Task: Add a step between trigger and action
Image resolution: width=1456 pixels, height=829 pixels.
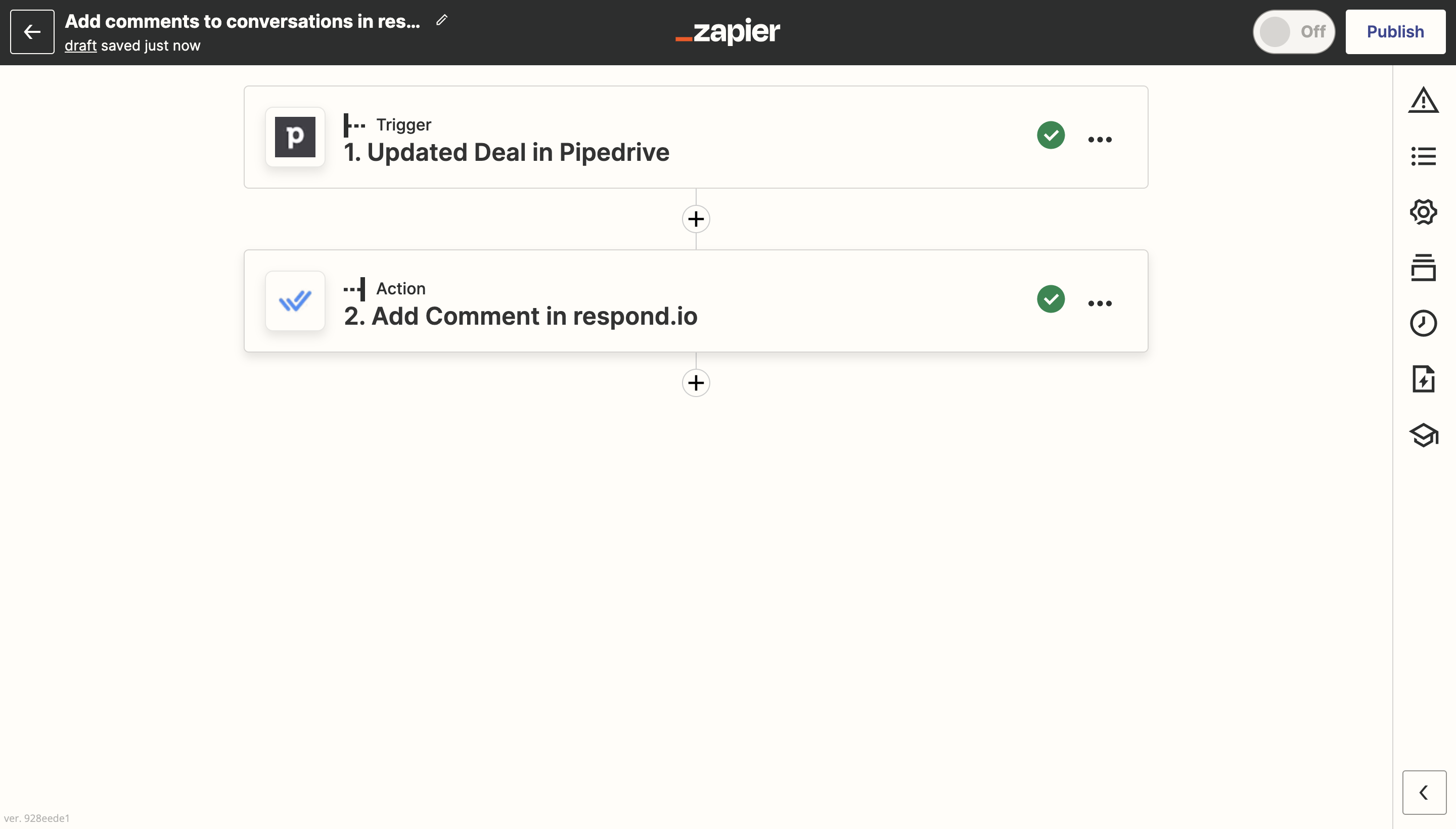Action: click(696, 219)
